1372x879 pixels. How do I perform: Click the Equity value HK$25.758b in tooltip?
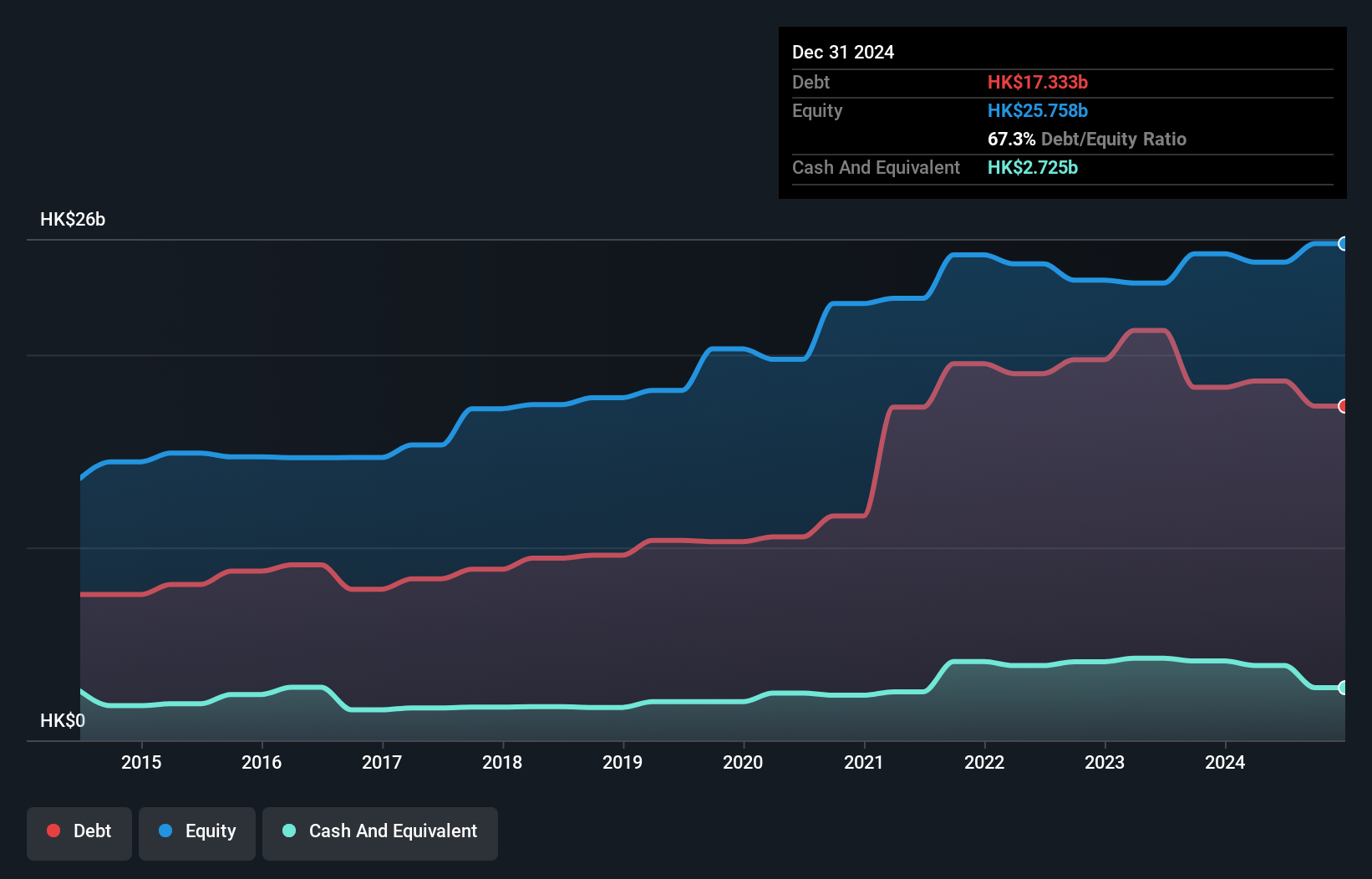1038,110
